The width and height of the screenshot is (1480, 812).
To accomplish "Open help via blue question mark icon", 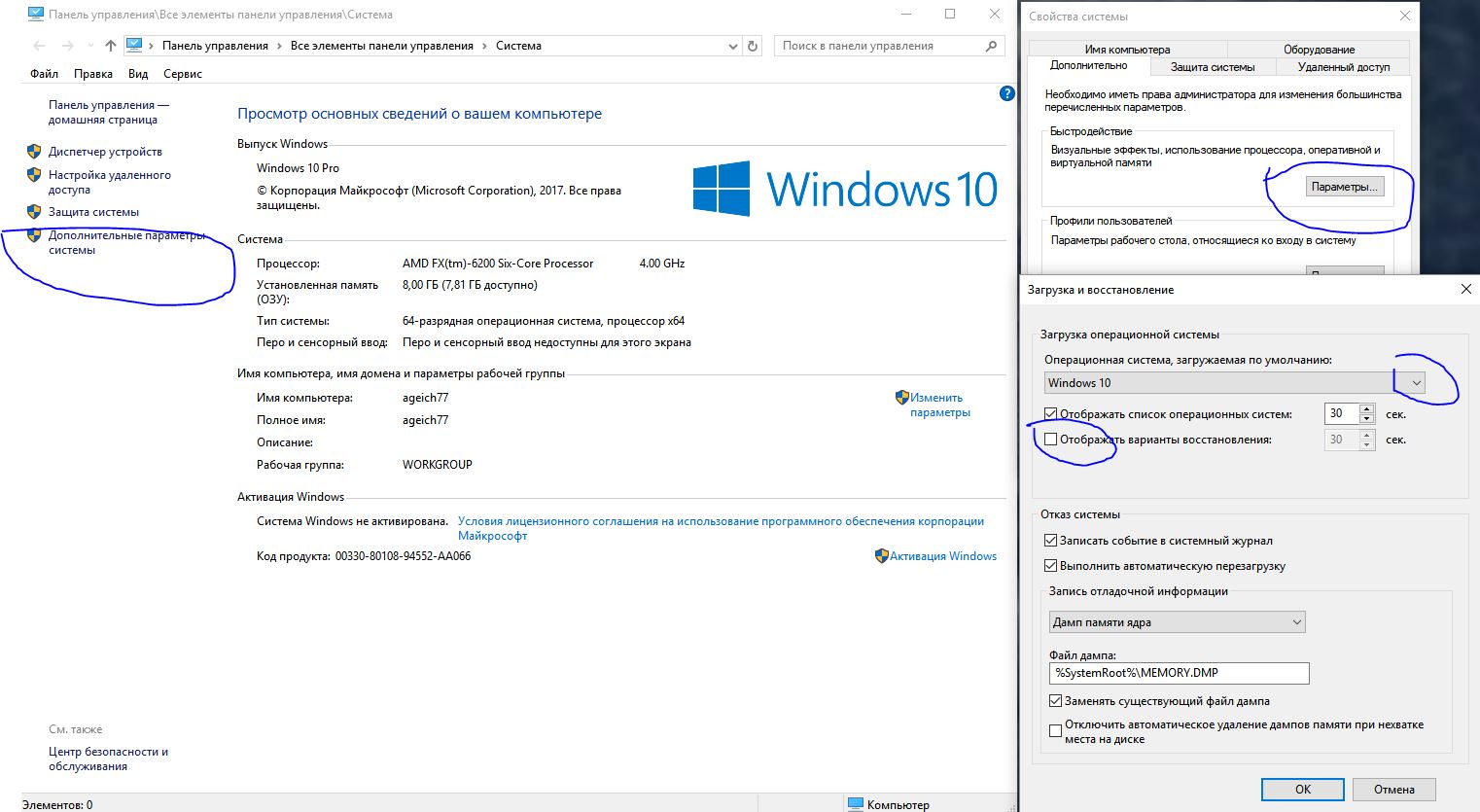I will 1007,93.
